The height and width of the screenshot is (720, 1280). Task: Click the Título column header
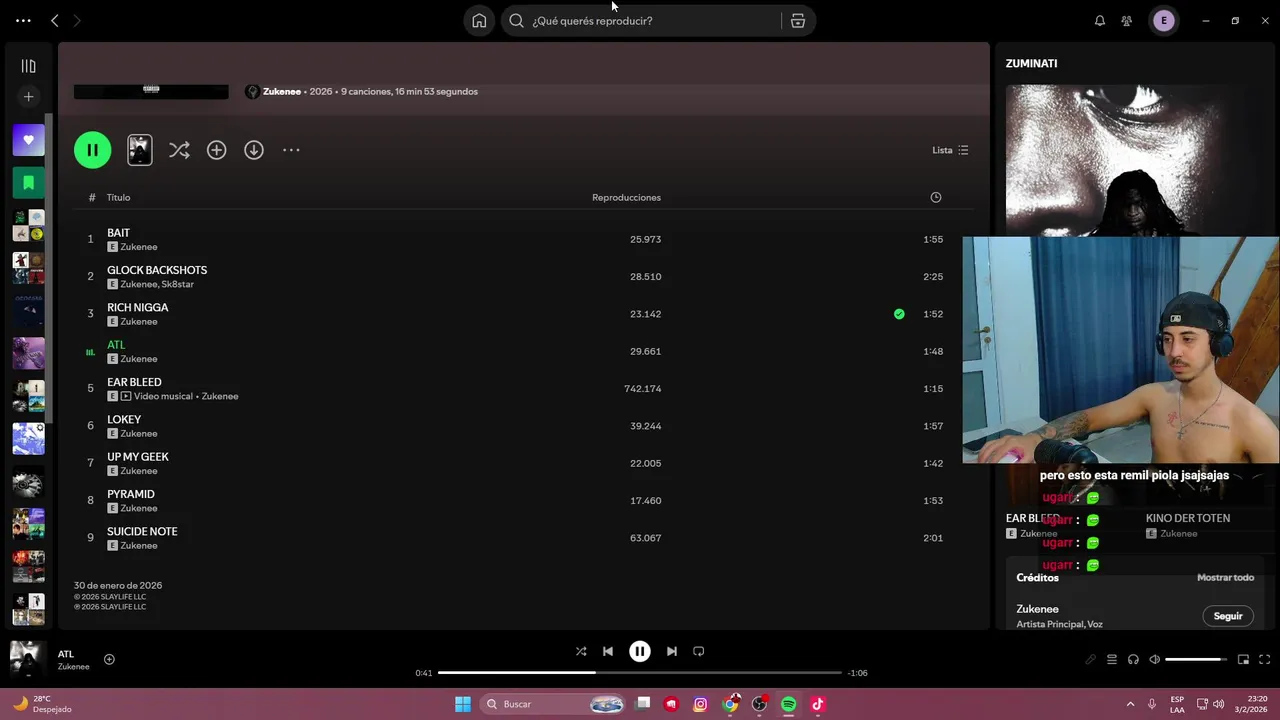pyautogui.click(x=119, y=197)
